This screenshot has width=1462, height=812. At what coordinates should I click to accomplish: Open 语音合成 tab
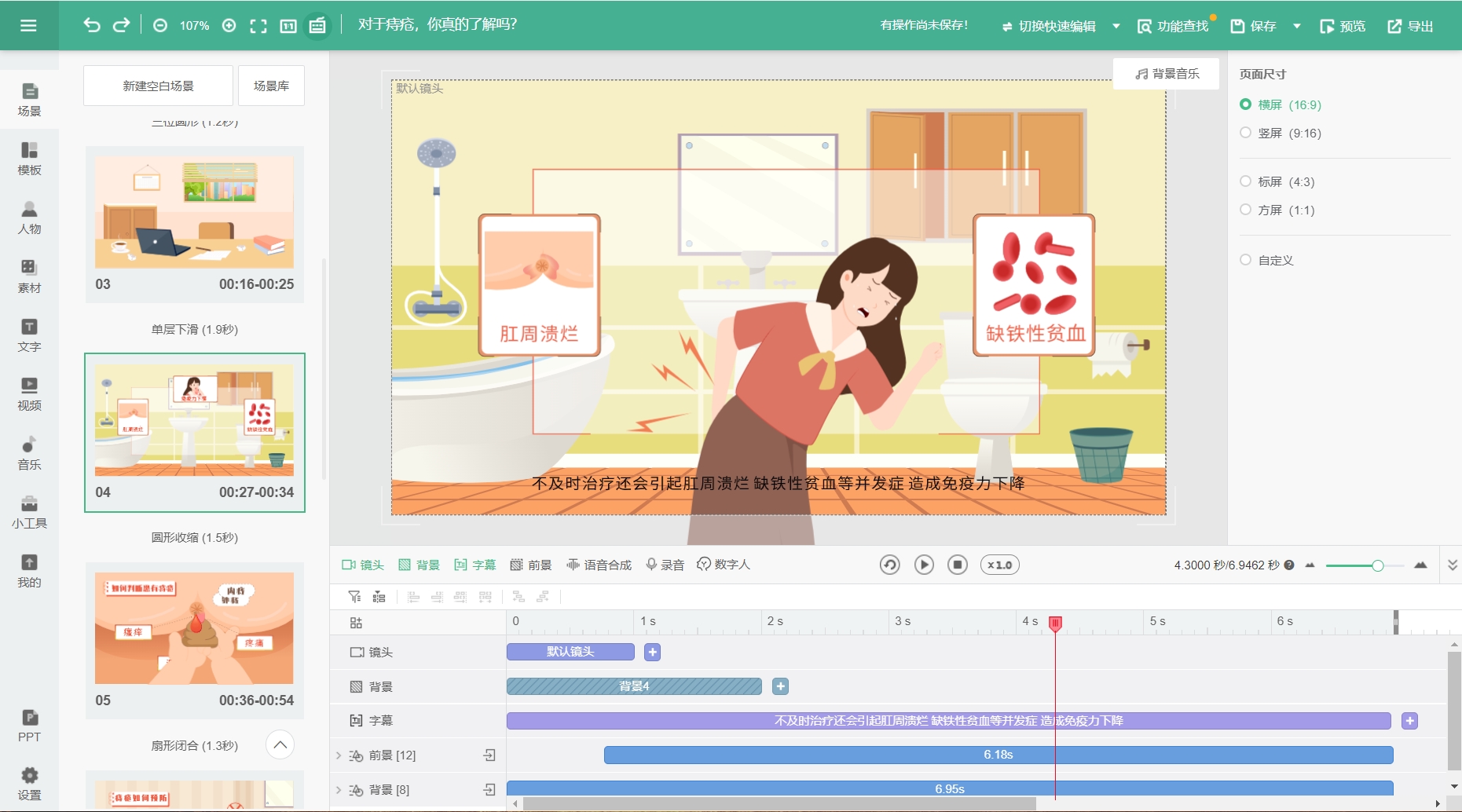coord(599,565)
